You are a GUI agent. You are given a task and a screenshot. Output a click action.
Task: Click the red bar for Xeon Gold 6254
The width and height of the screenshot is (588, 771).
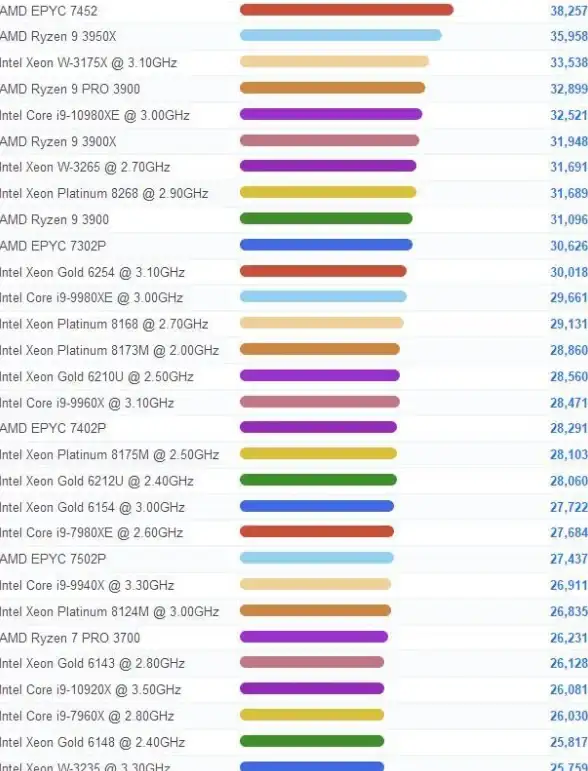[x=323, y=271]
